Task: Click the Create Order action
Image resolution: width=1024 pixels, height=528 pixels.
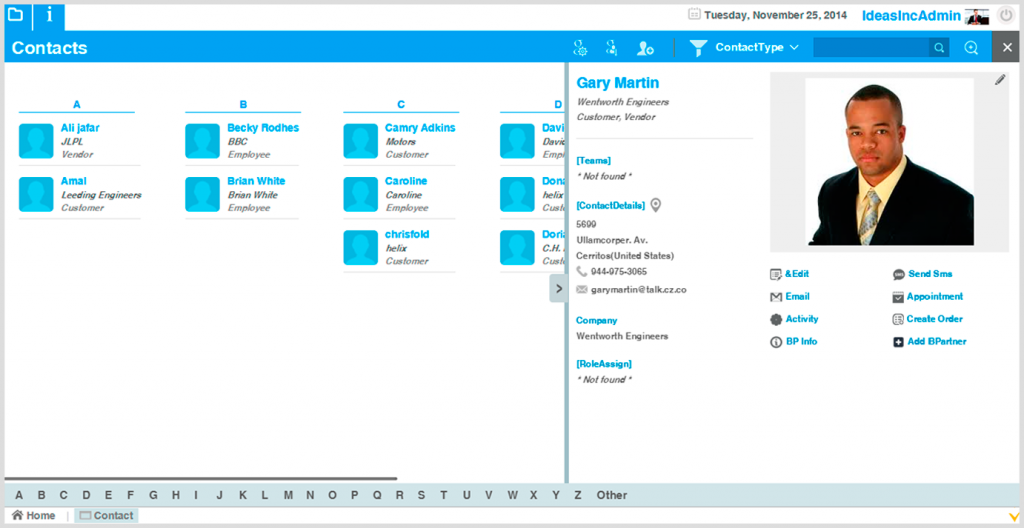Action: point(927,319)
